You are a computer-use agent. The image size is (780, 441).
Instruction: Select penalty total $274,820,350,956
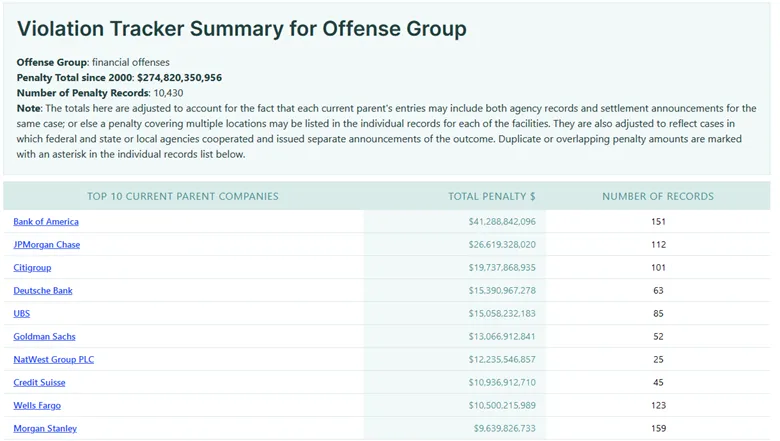(180, 78)
